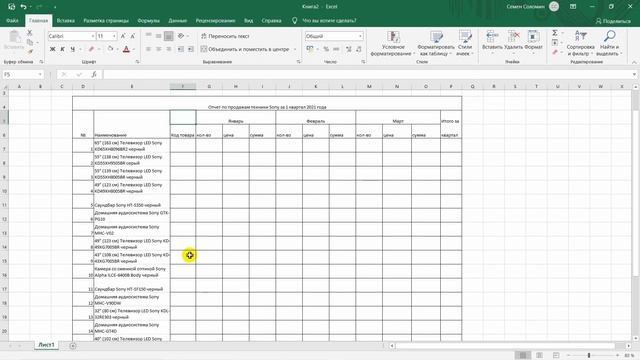Increase decimal places
640x360 pixels.
pos(349,49)
